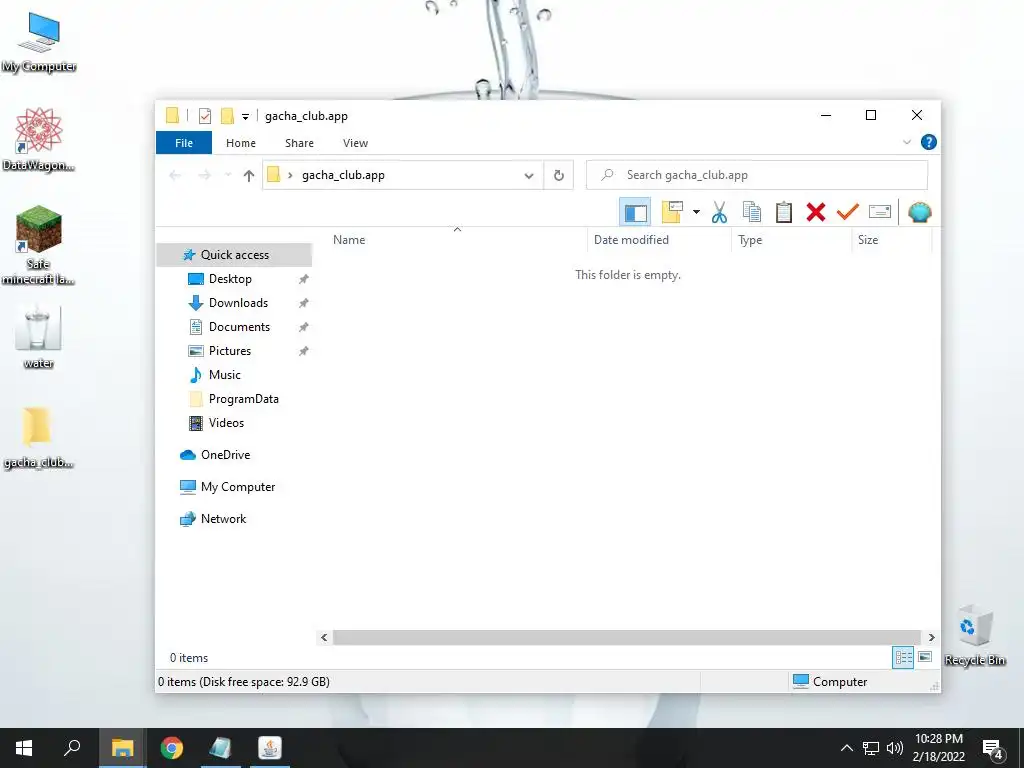Open the folder options dropdown arrow
The width and height of the screenshot is (1024, 768).
pyautogui.click(x=696, y=212)
